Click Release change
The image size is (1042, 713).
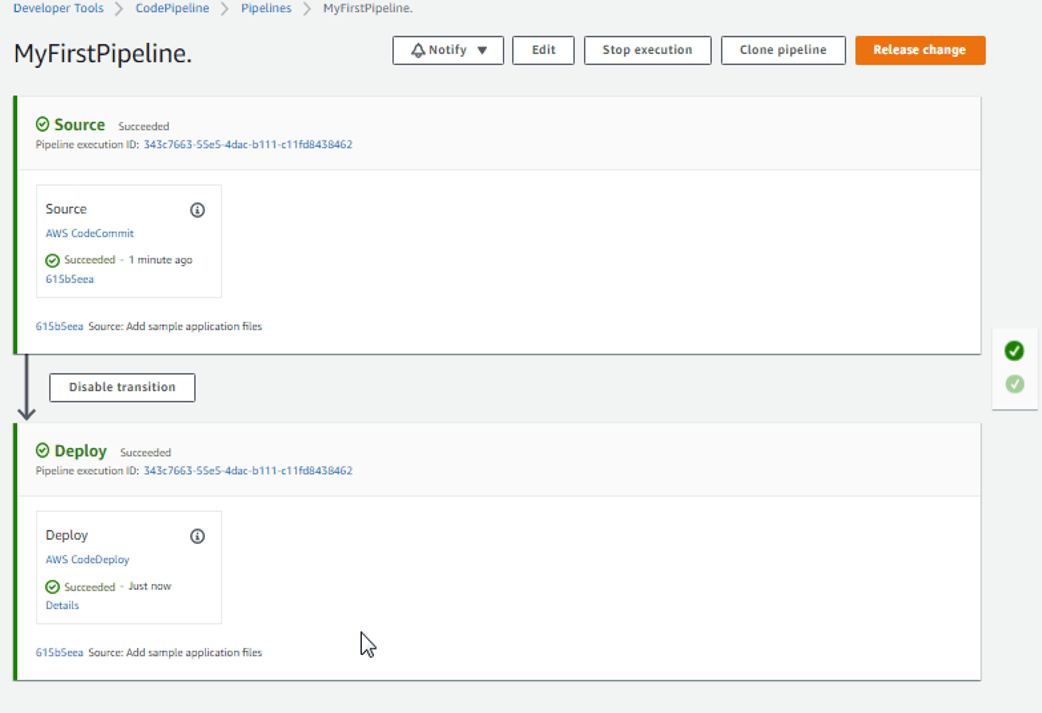click(x=919, y=50)
